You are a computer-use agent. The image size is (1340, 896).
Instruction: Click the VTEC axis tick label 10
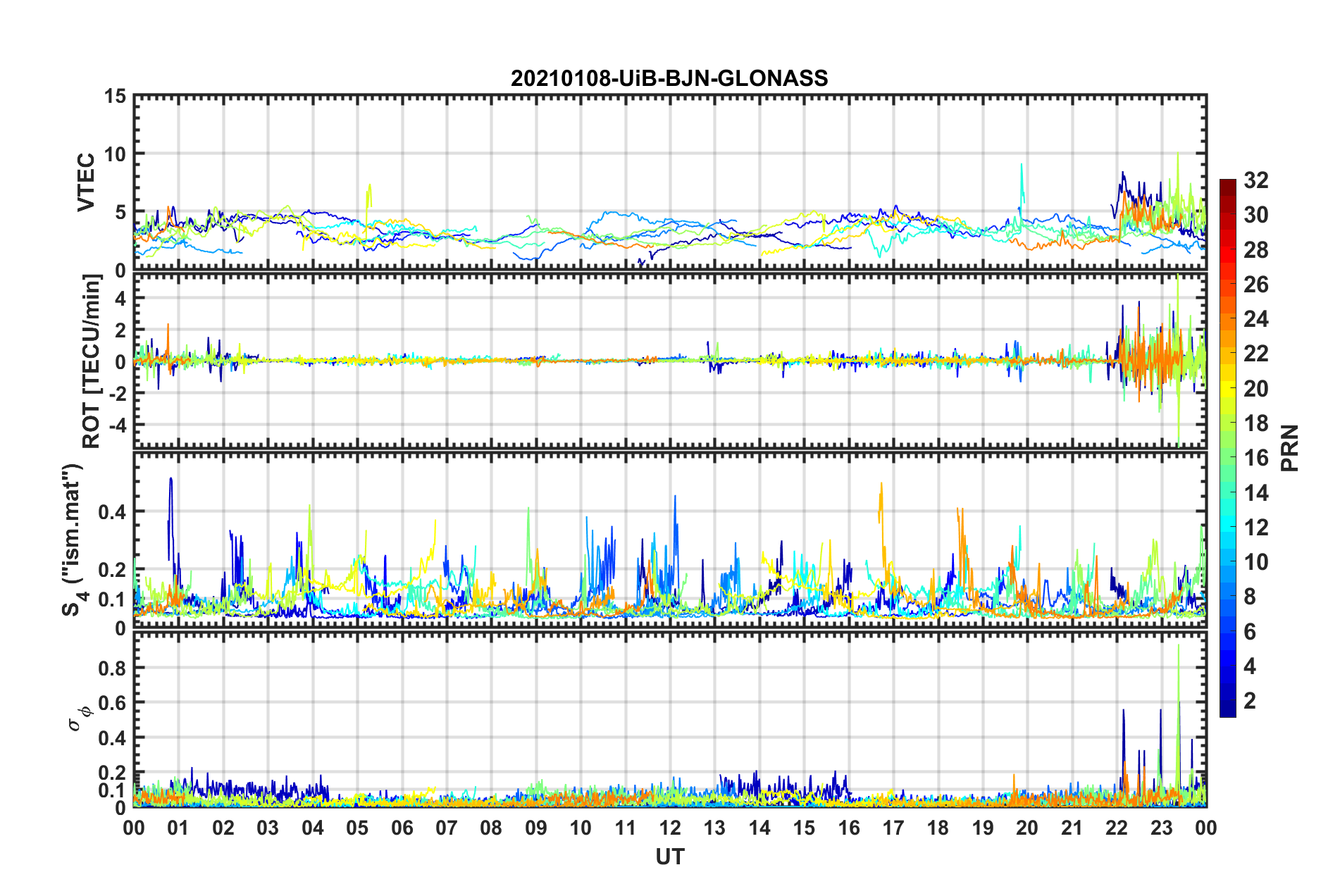click(116, 154)
